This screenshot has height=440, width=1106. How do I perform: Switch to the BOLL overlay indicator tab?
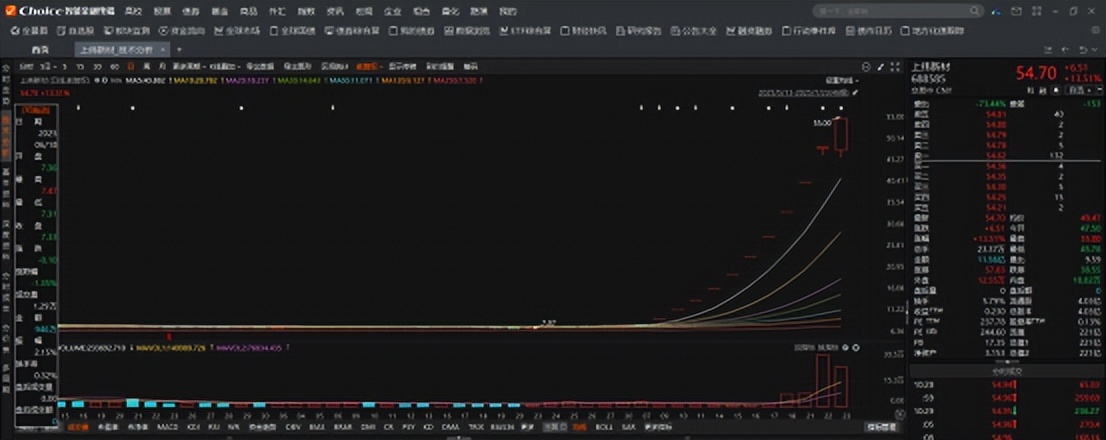[604, 427]
